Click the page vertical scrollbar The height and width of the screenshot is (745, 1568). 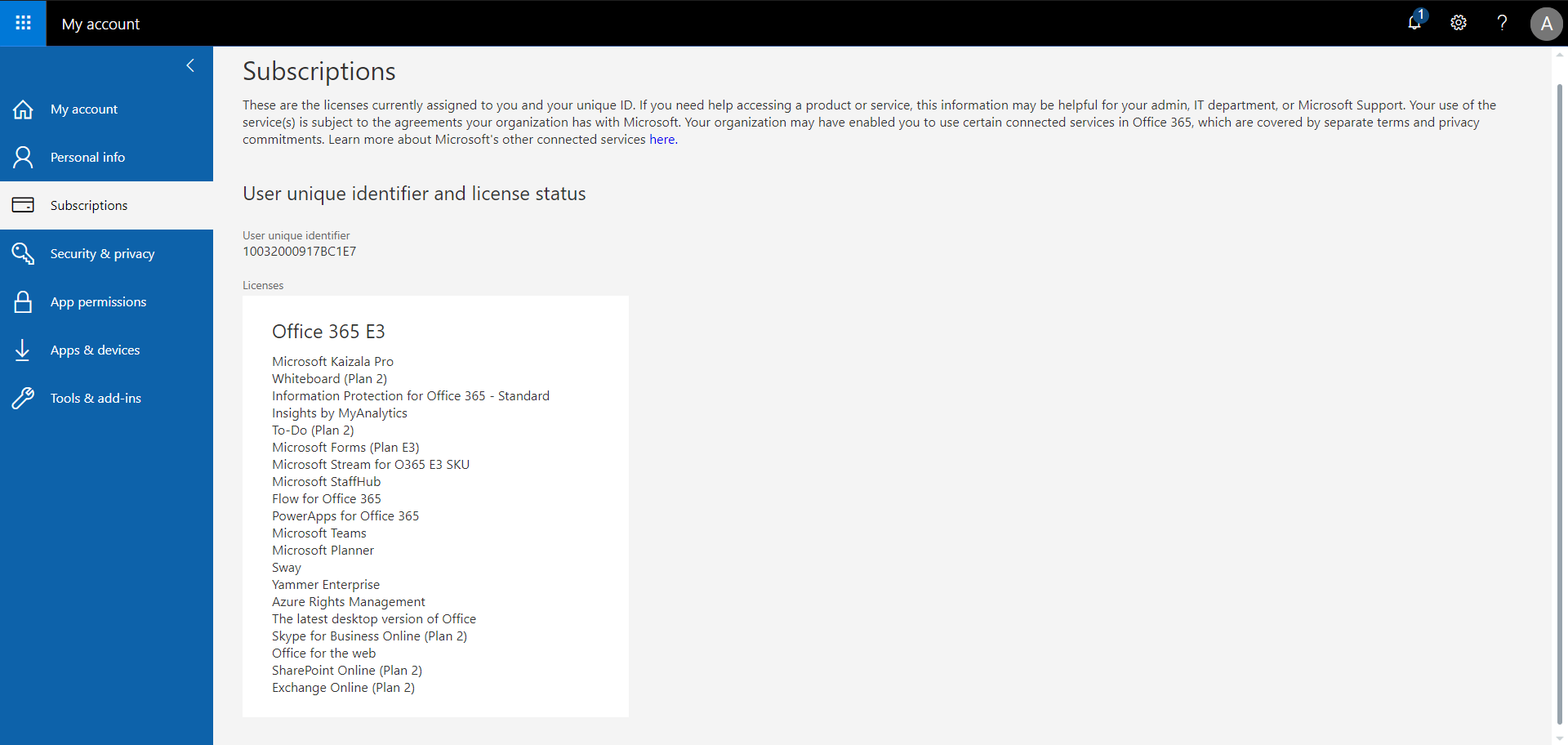point(1560,404)
